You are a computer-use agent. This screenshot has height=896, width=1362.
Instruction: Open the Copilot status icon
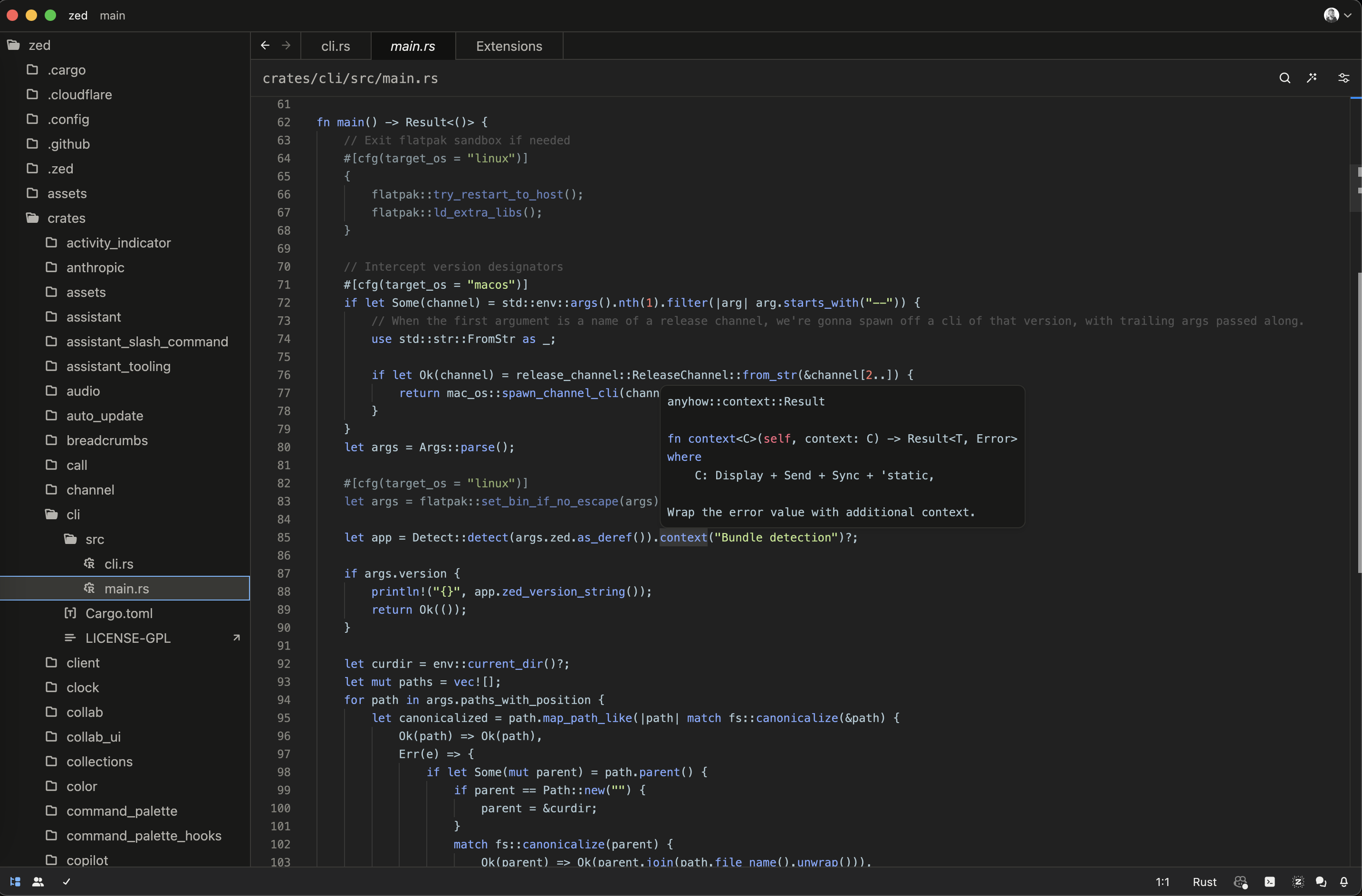1241,882
